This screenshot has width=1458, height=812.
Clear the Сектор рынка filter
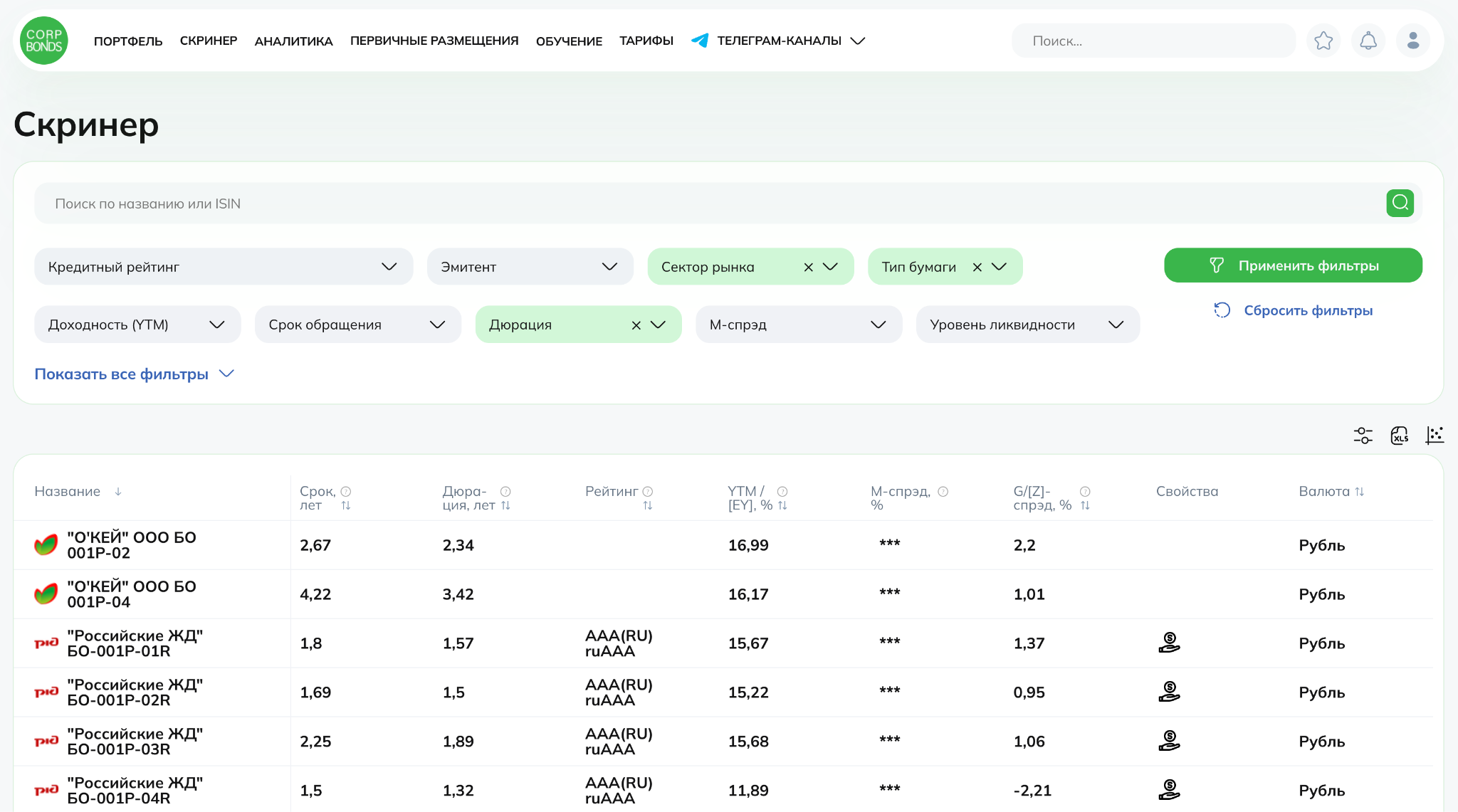coord(808,267)
